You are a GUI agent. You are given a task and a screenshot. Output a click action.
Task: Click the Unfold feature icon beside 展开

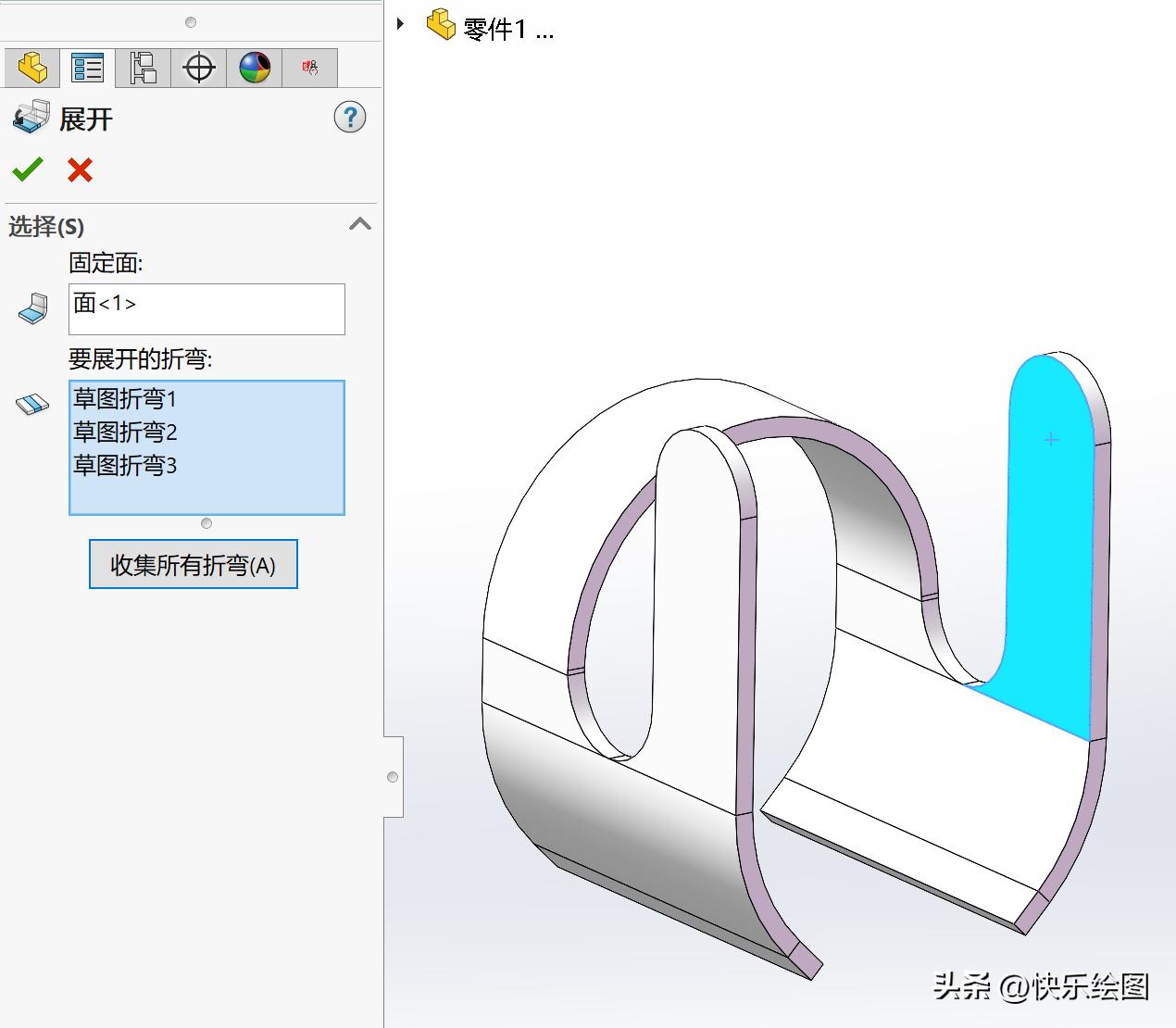coord(31,118)
